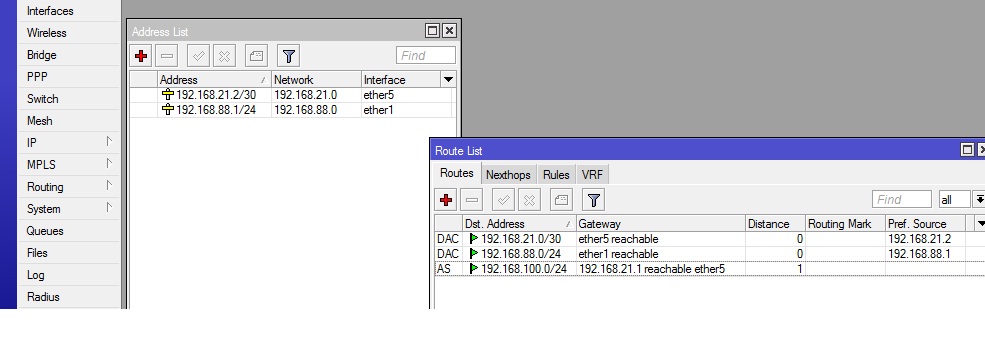985x360 pixels.
Task: Switch to the Nexthops tab
Action: pos(508,175)
